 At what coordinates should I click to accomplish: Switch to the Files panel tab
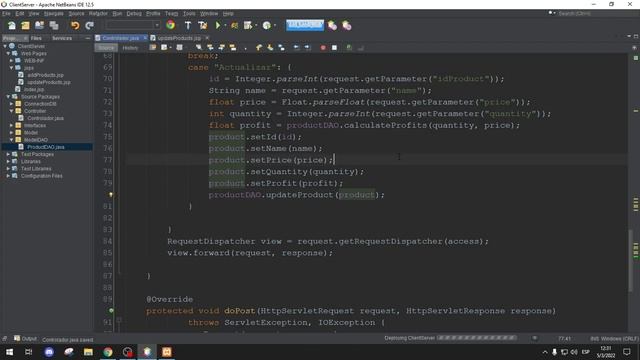[x=36, y=38]
